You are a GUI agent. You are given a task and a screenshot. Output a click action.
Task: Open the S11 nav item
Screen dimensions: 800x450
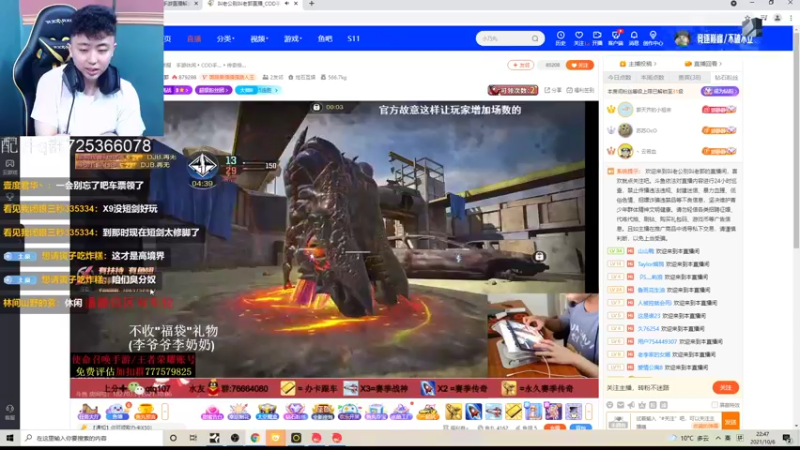tap(354, 39)
